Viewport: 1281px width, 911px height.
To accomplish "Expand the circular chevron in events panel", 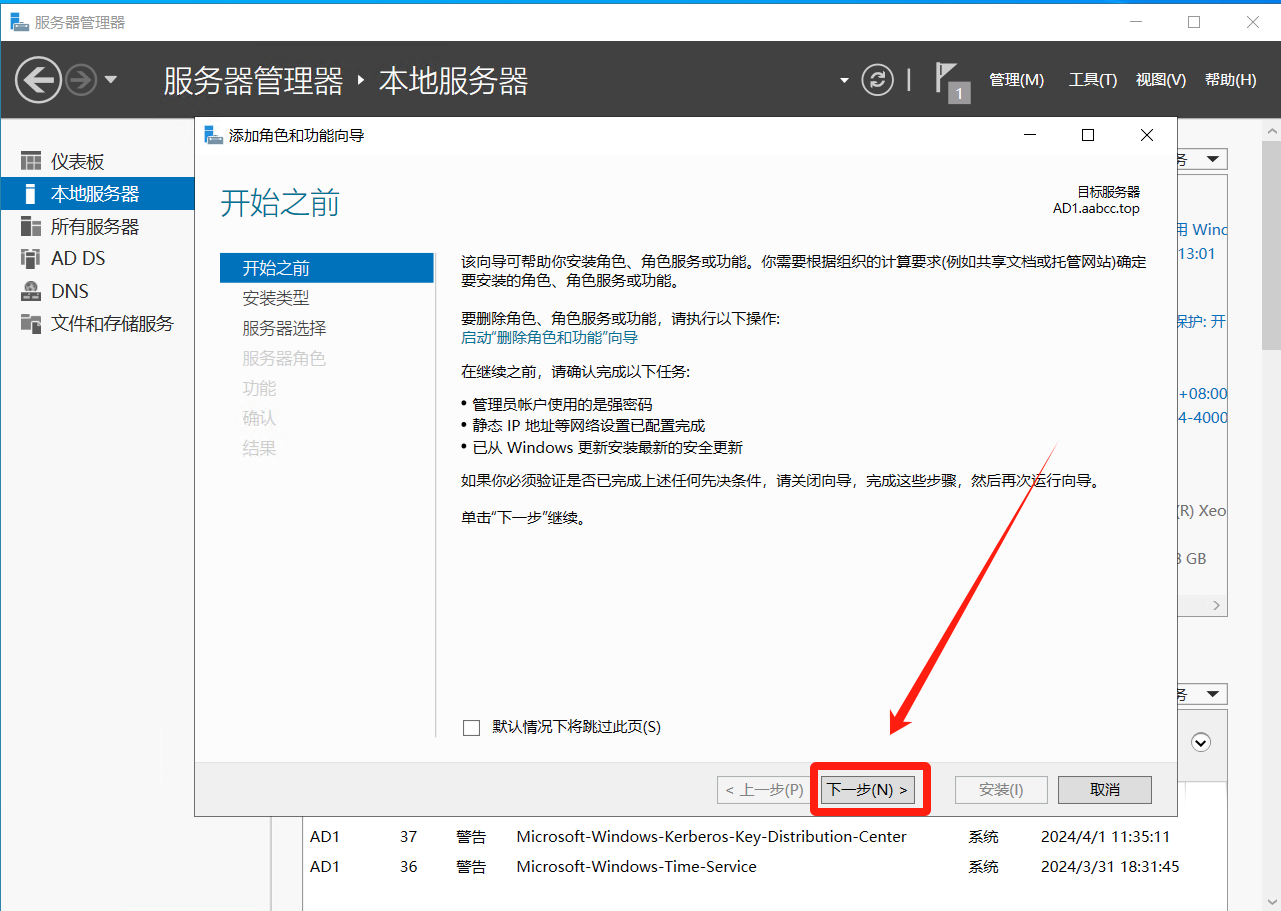I will coord(1202,742).
